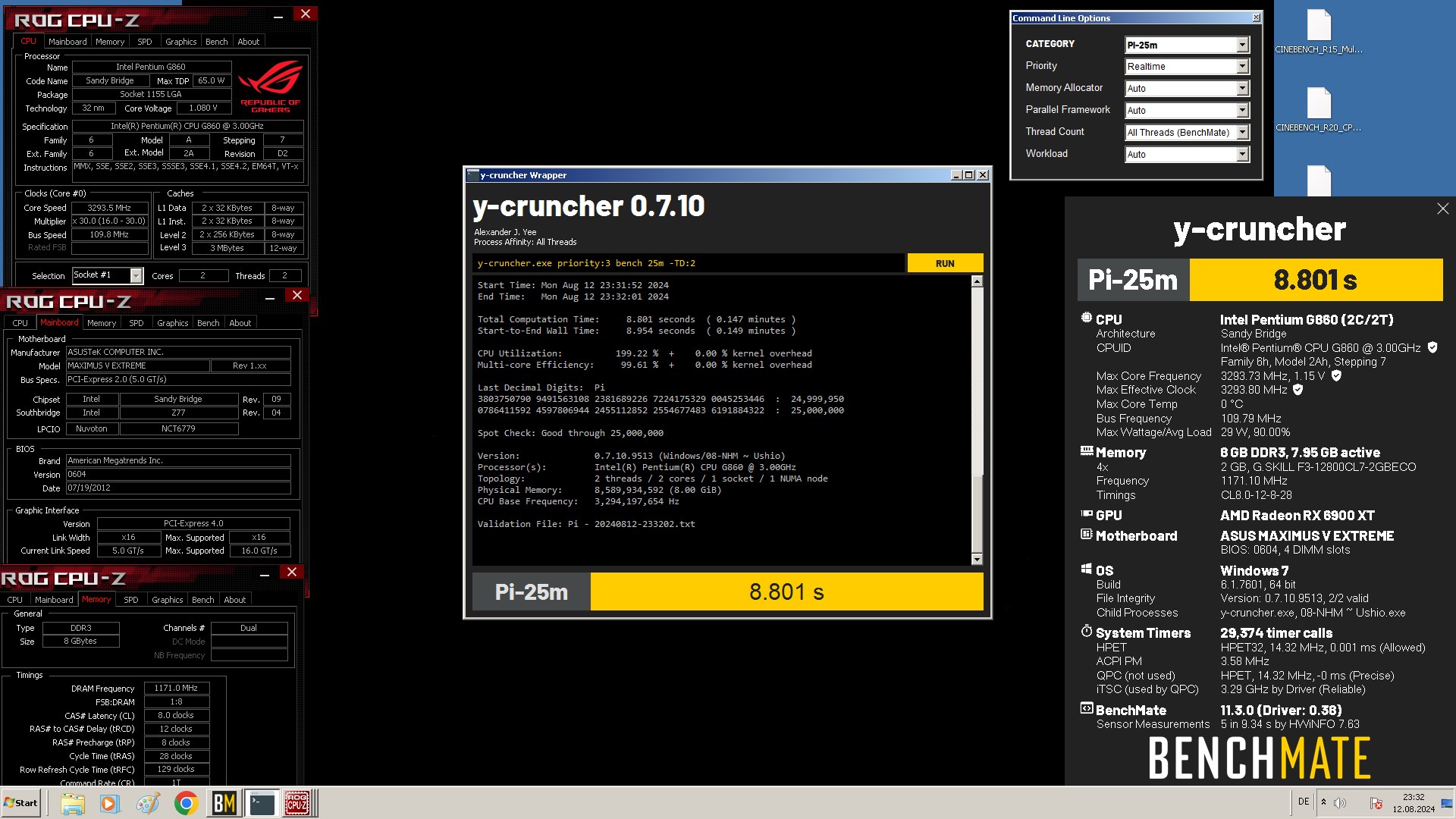Select SPD tab in the middle CPU-Z window

pos(136,323)
